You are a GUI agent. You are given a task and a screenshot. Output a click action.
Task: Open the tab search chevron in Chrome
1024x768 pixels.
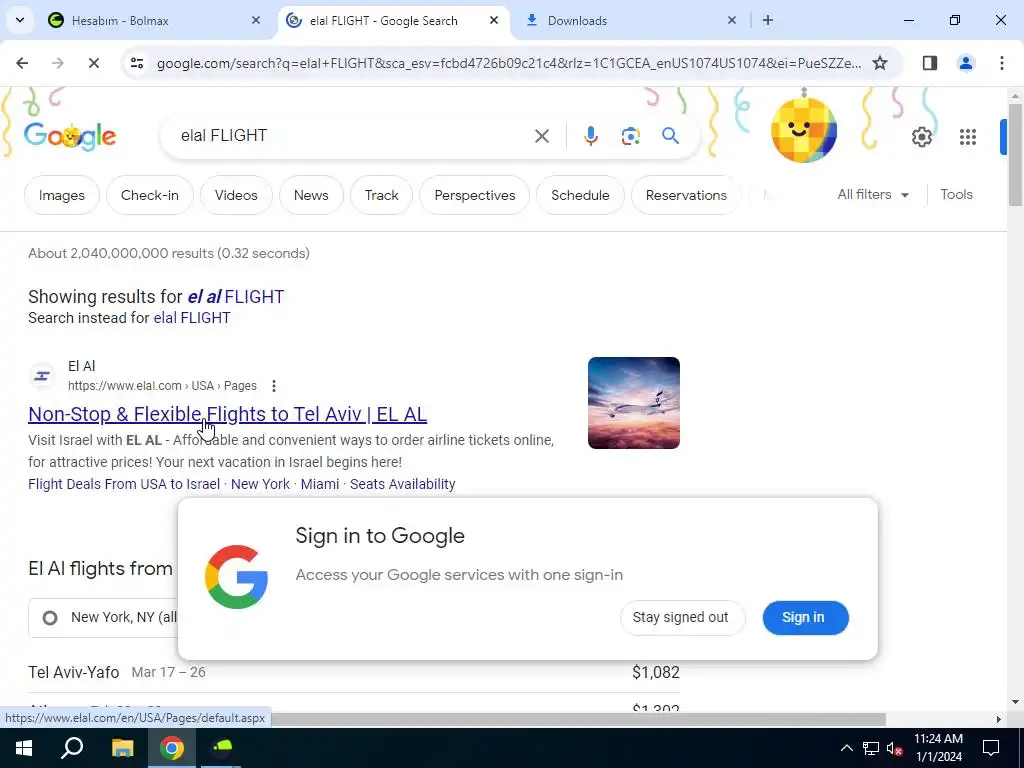point(20,20)
